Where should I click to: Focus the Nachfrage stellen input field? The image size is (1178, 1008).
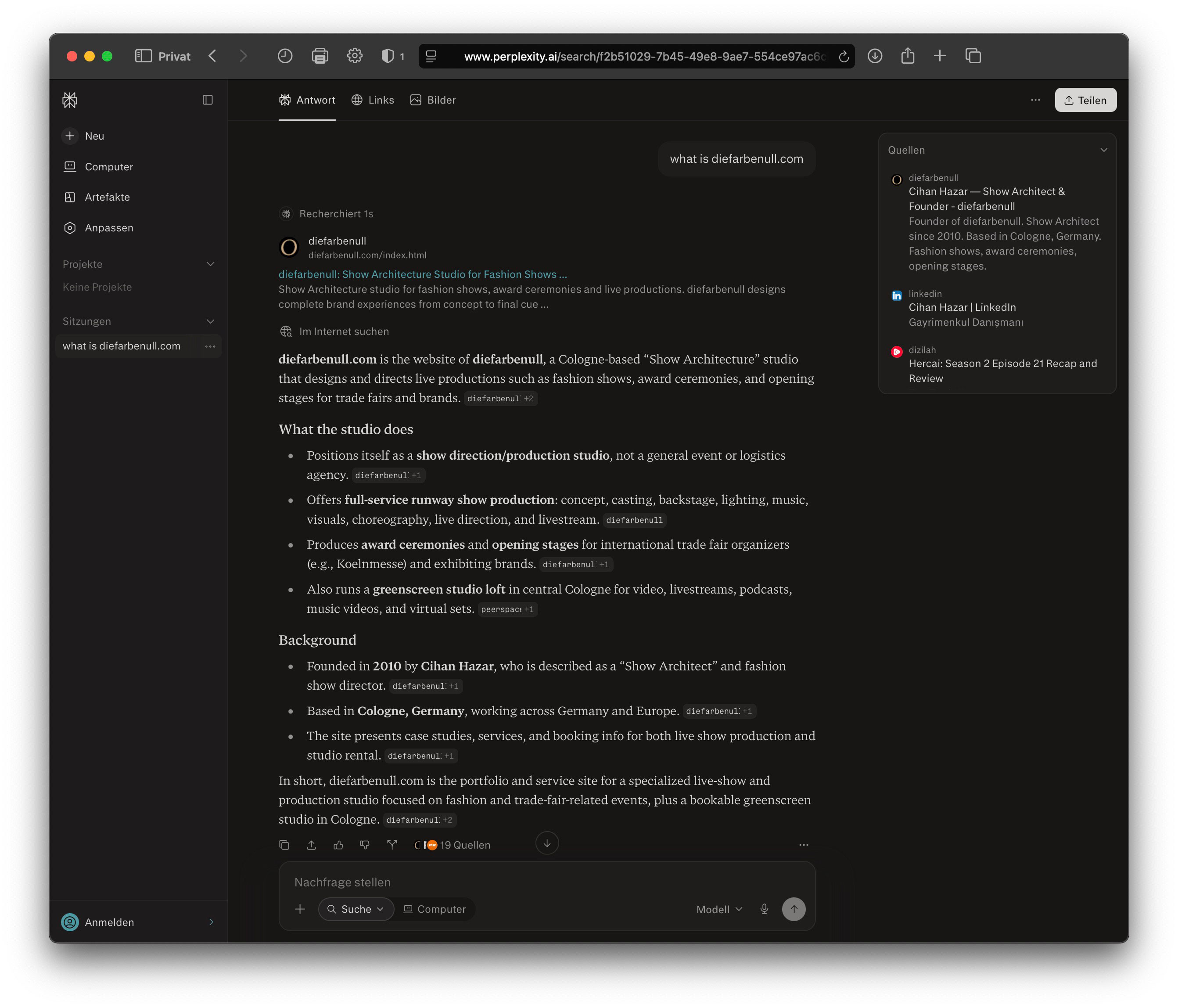tap(547, 882)
